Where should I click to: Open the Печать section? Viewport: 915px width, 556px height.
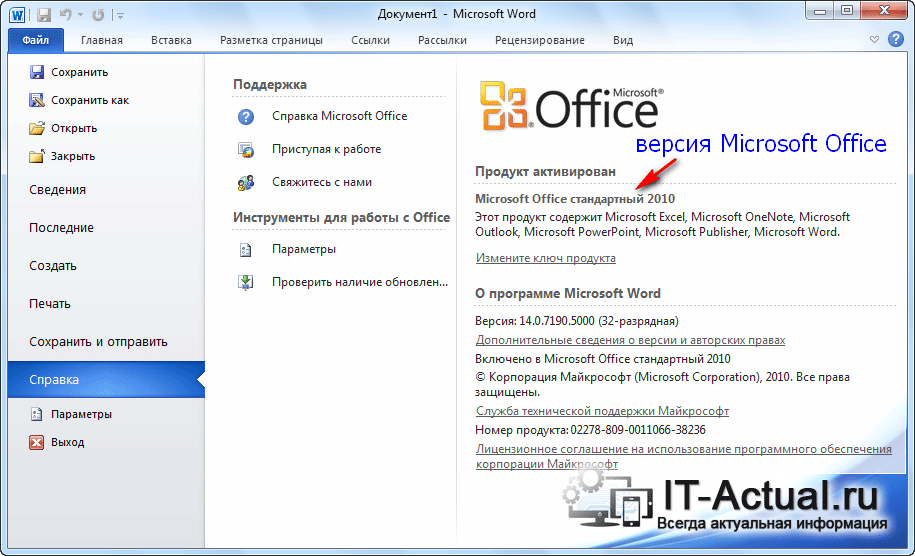click(x=50, y=303)
